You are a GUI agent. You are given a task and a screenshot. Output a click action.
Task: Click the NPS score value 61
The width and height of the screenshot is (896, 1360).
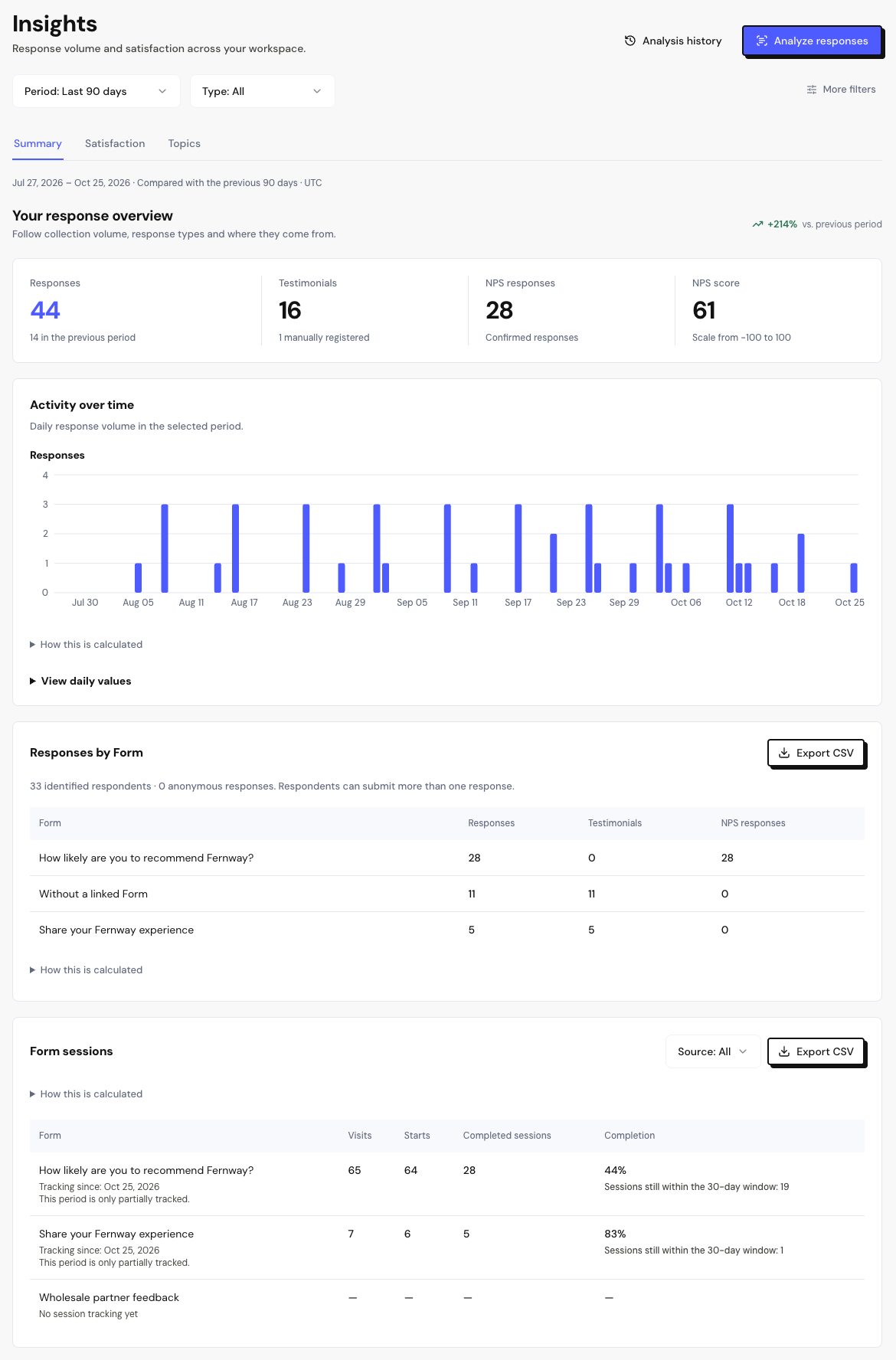(x=704, y=310)
